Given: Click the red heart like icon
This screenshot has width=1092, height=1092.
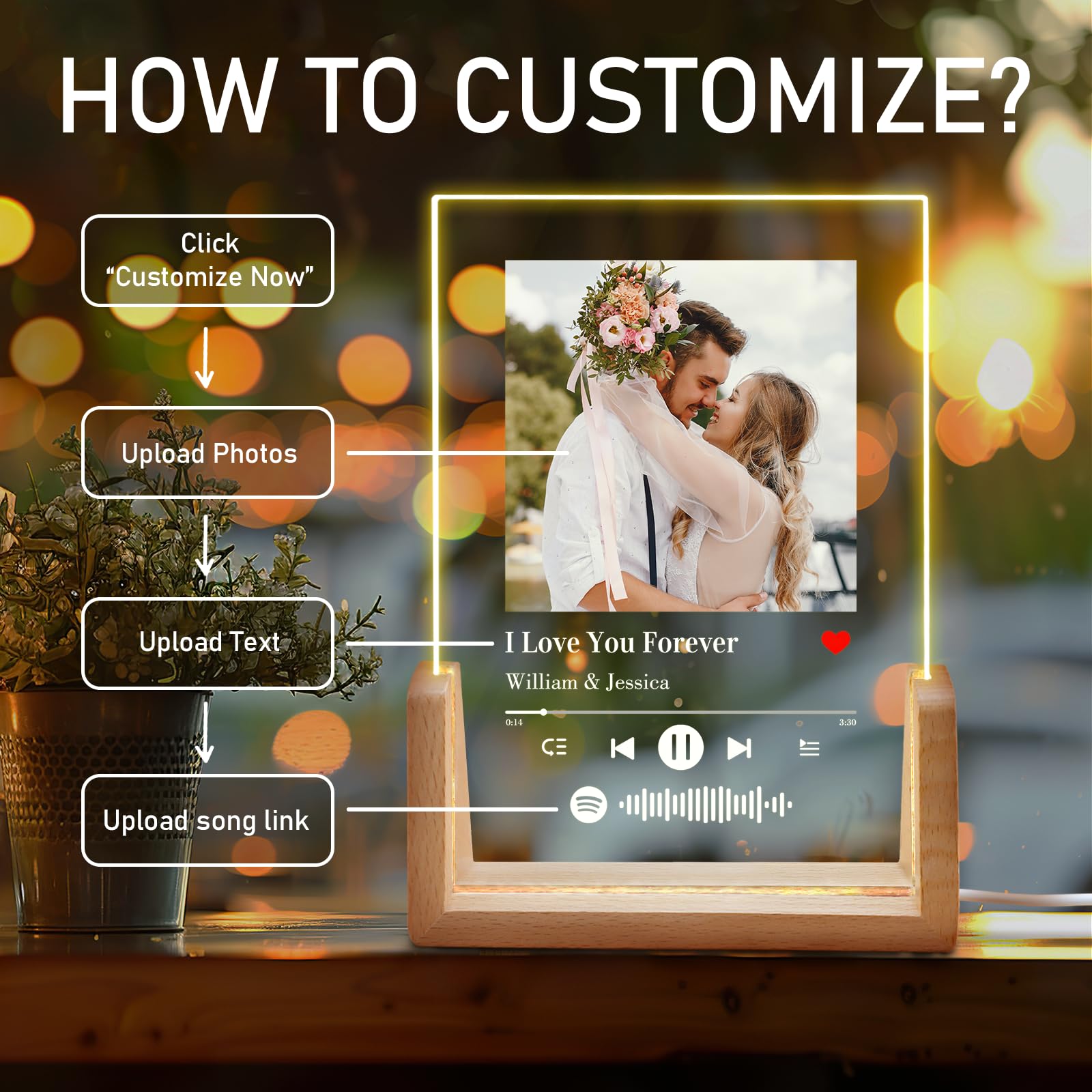Looking at the screenshot, I should [835, 642].
